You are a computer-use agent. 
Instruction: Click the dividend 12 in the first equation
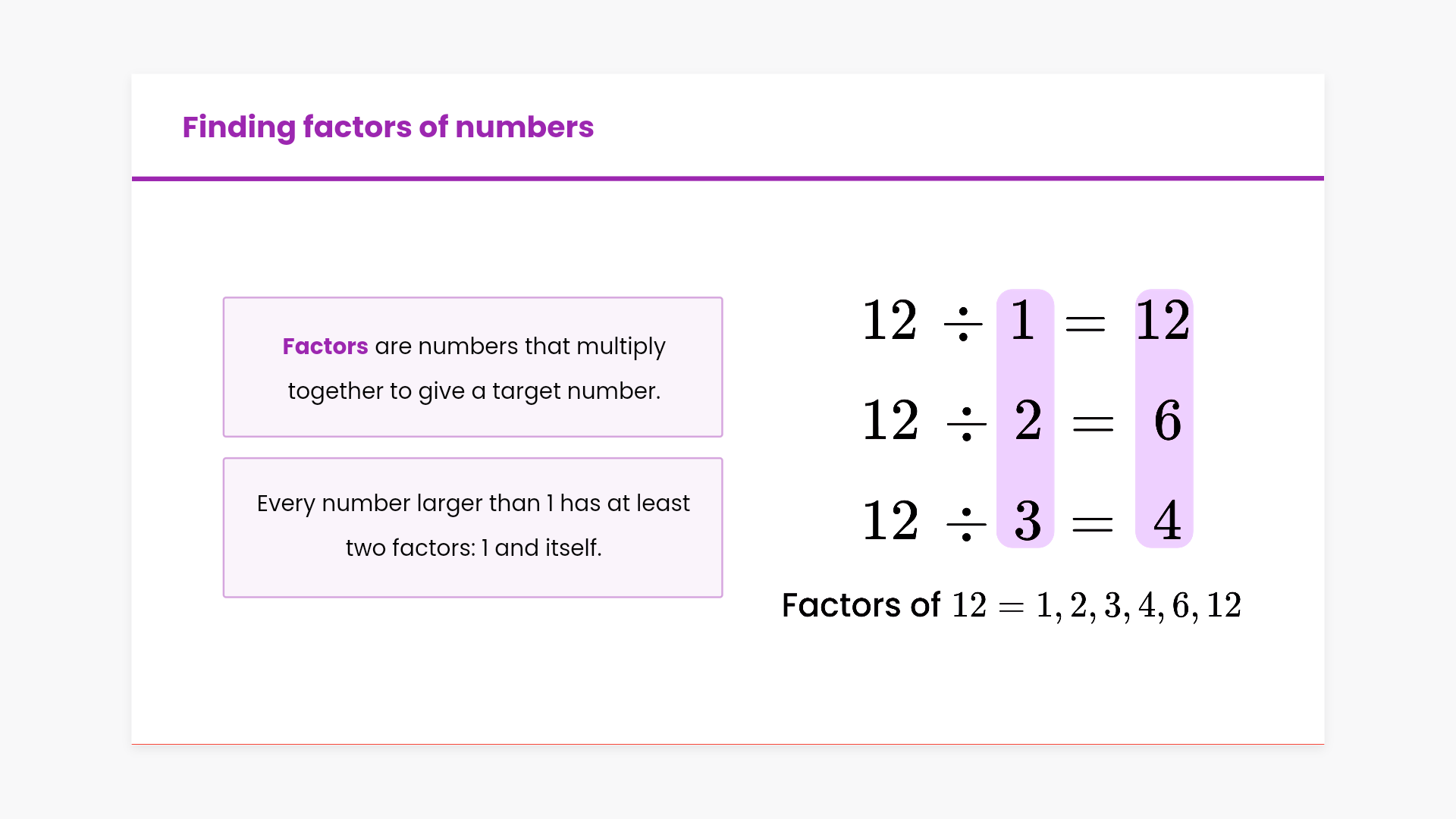(890, 320)
